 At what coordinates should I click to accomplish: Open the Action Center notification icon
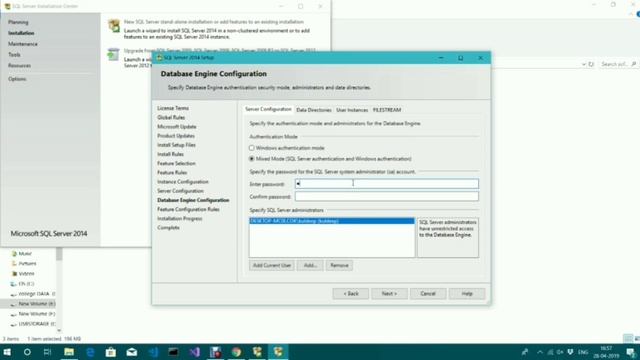631,352
